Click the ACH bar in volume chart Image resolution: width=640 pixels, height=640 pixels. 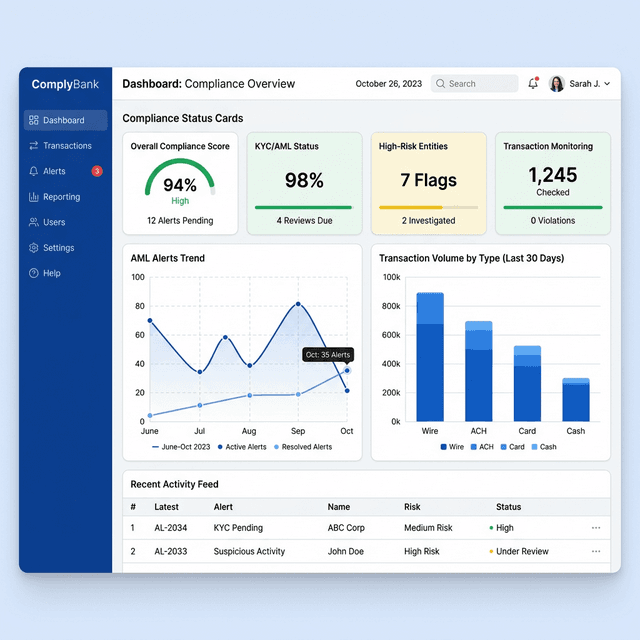pyautogui.click(x=478, y=371)
